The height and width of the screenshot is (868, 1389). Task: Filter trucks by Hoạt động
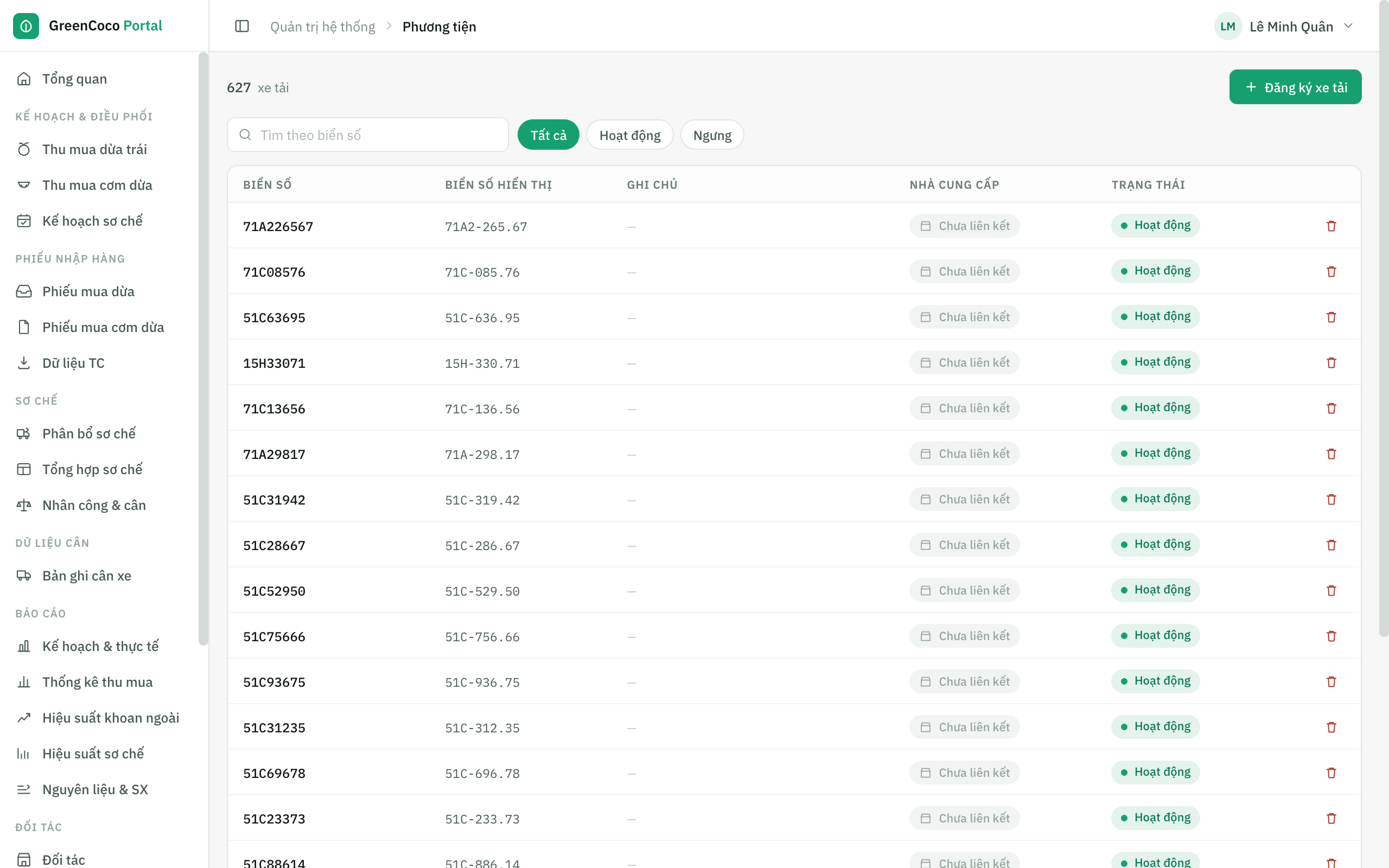tap(629, 135)
